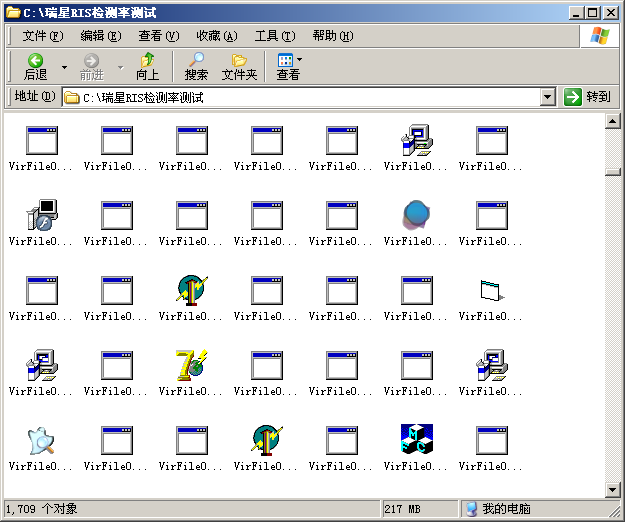
Task: Minimize the explorer window
Action: pyautogui.click(x=576, y=13)
